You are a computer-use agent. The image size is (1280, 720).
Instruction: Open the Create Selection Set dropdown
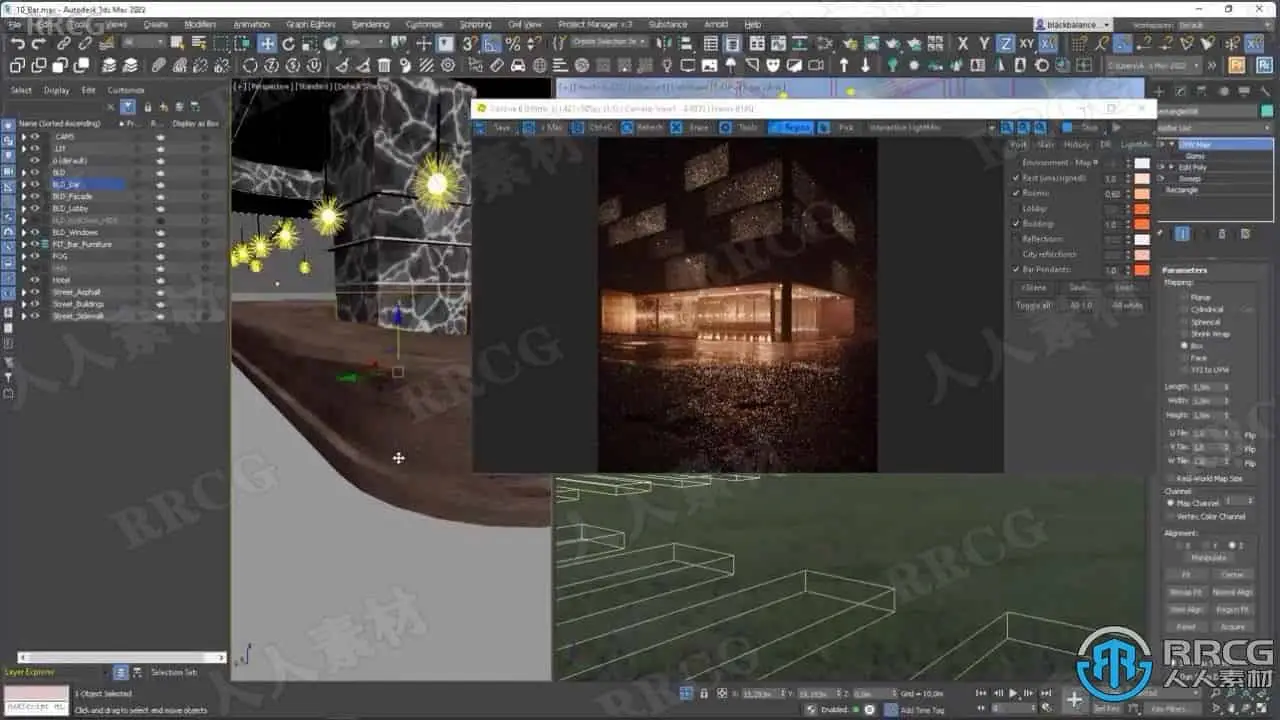pos(608,42)
